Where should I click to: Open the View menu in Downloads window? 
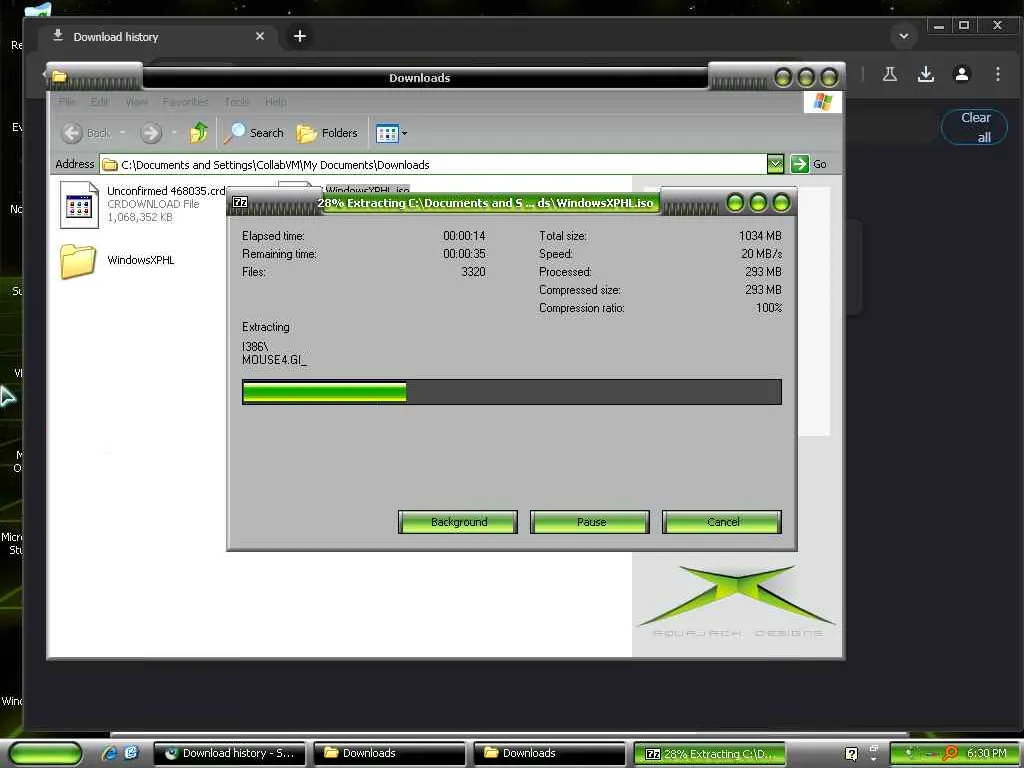(x=136, y=101)
